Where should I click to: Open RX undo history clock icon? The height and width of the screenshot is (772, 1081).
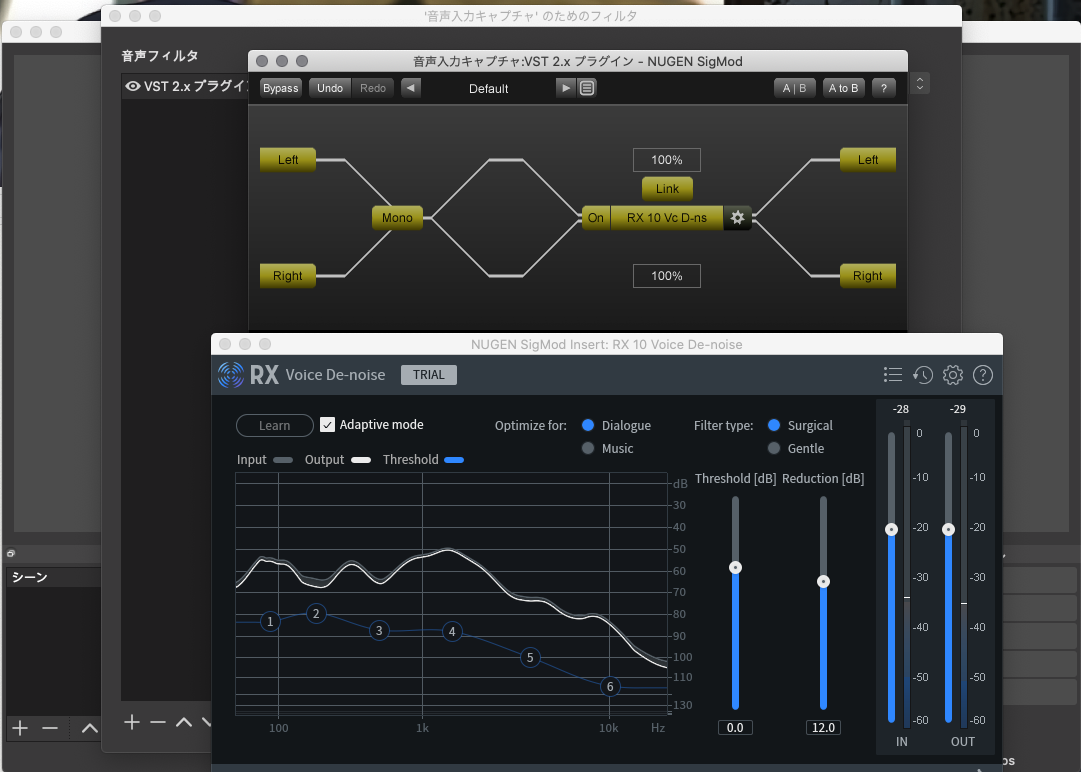point(922,374)
